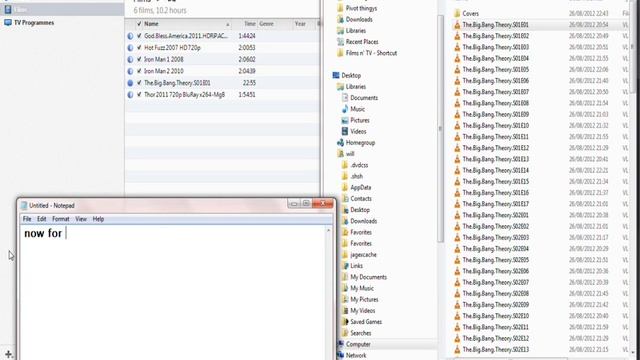
Task: Uncheck the Hot Fuzz 2007 checkbox
Action: [x=139, y=48]
